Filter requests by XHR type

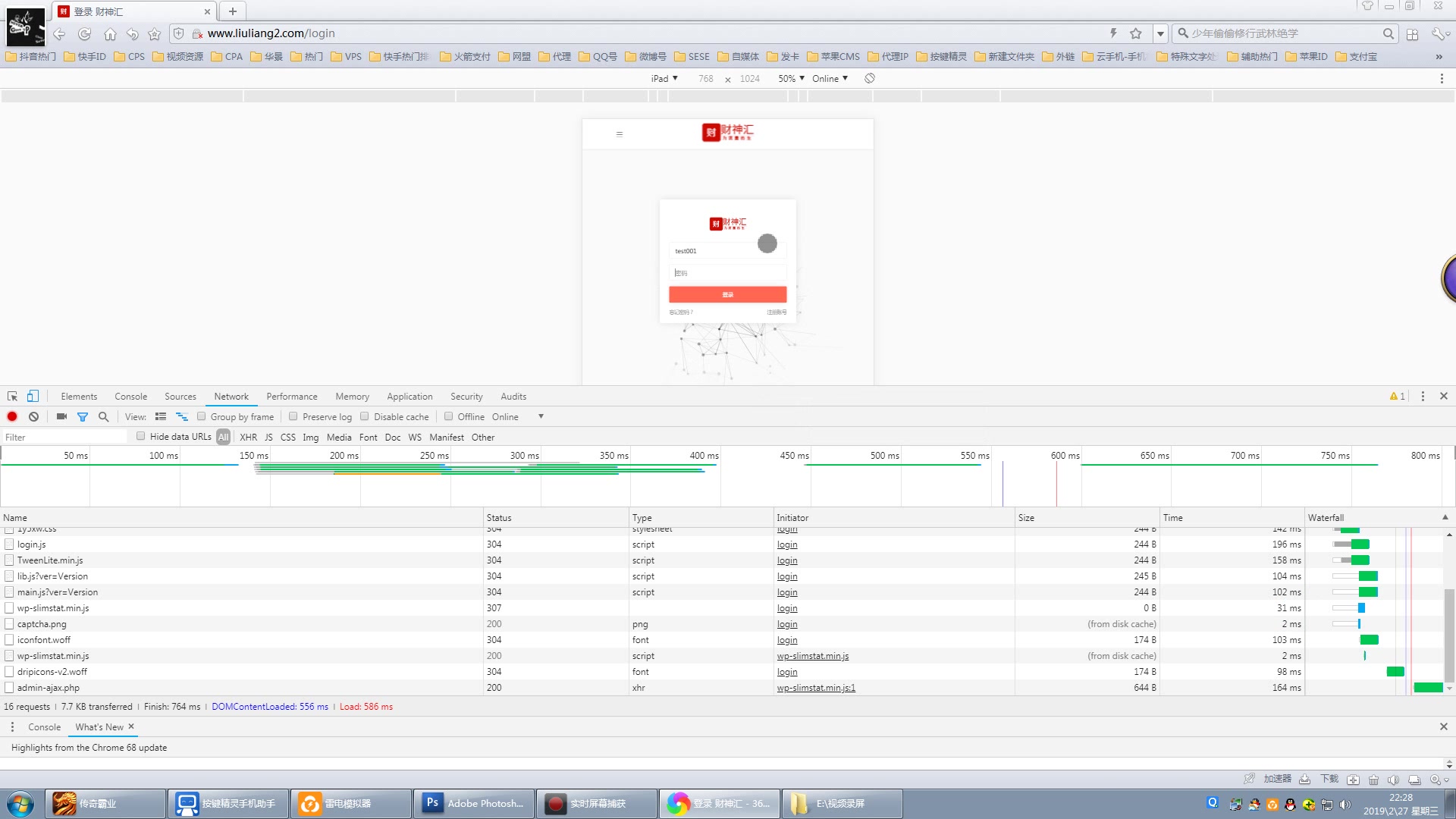point(248,437)
